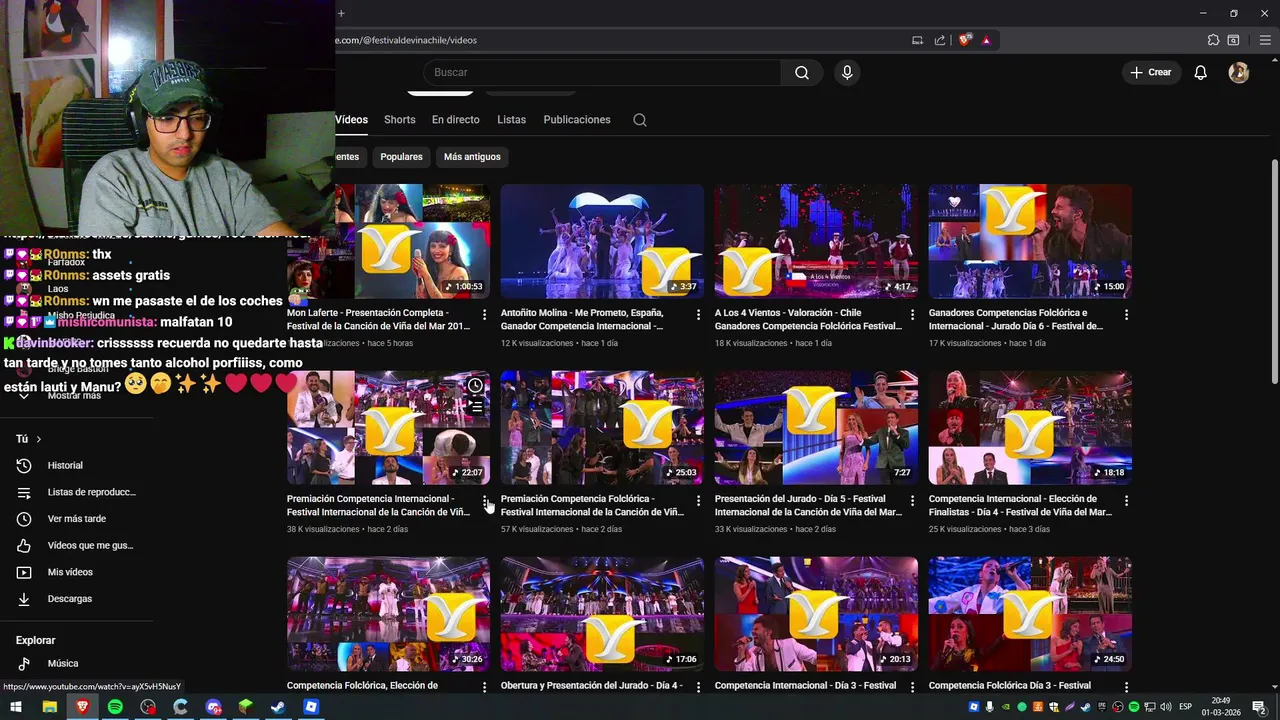
Task: Click the Crear button
Action: [1151, 72]
